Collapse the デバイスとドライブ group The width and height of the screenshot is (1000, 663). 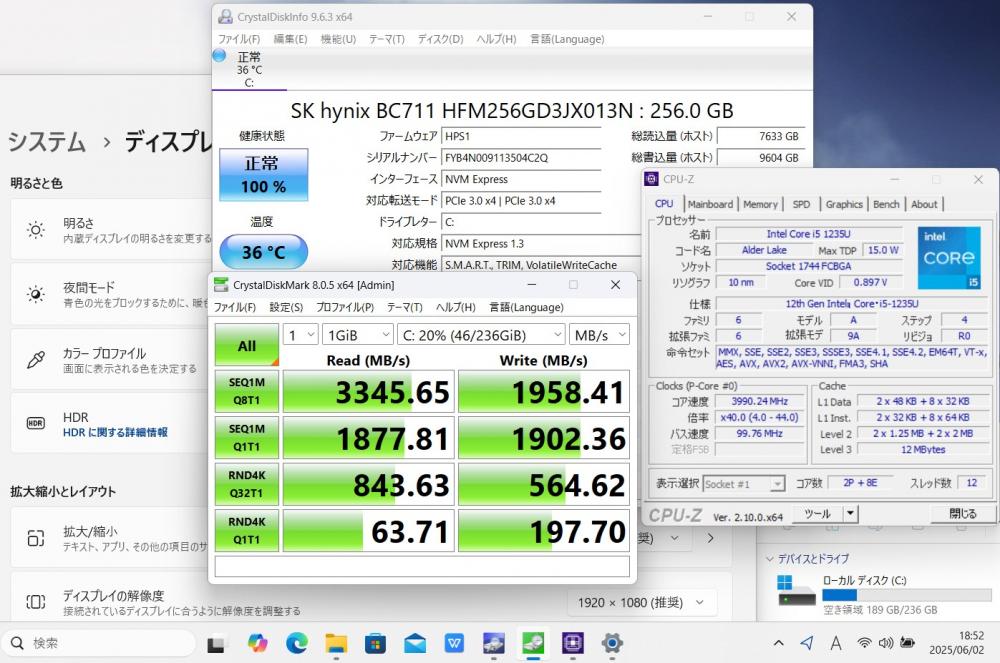tap(770, 559)
